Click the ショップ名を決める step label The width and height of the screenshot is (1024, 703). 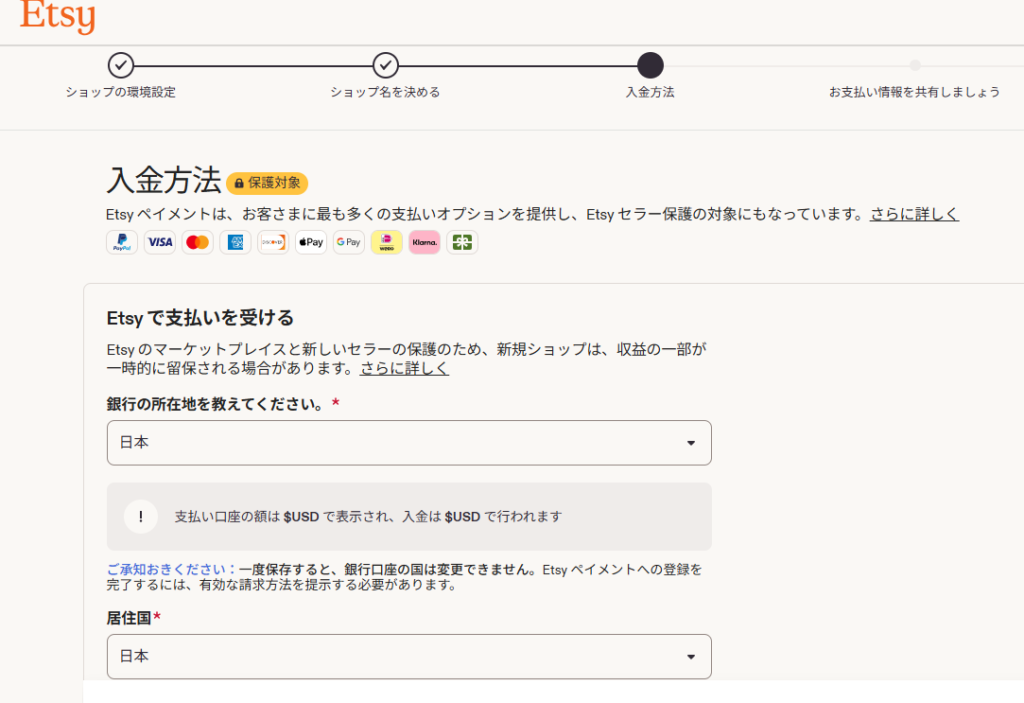click(x=385, y=92)
